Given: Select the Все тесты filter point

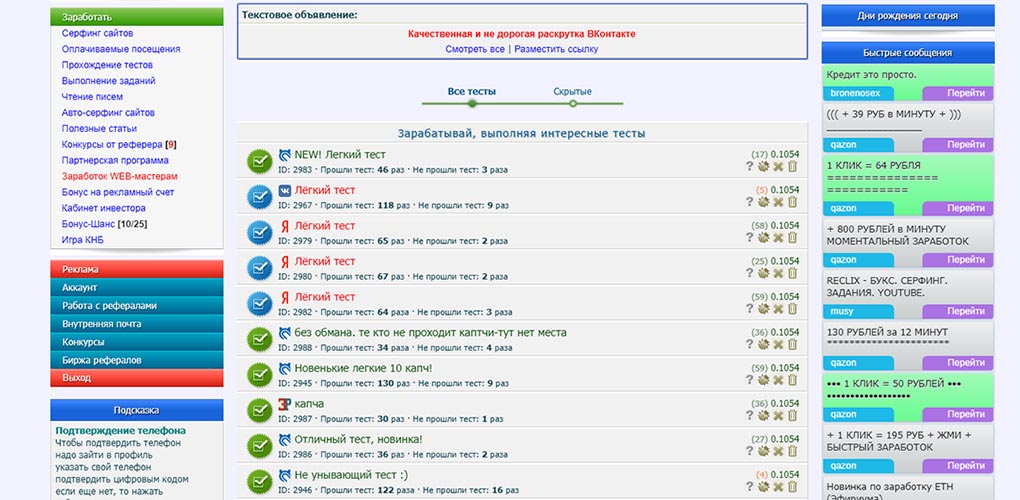Looking at the screenshot, I should click(x=472, y=103).
